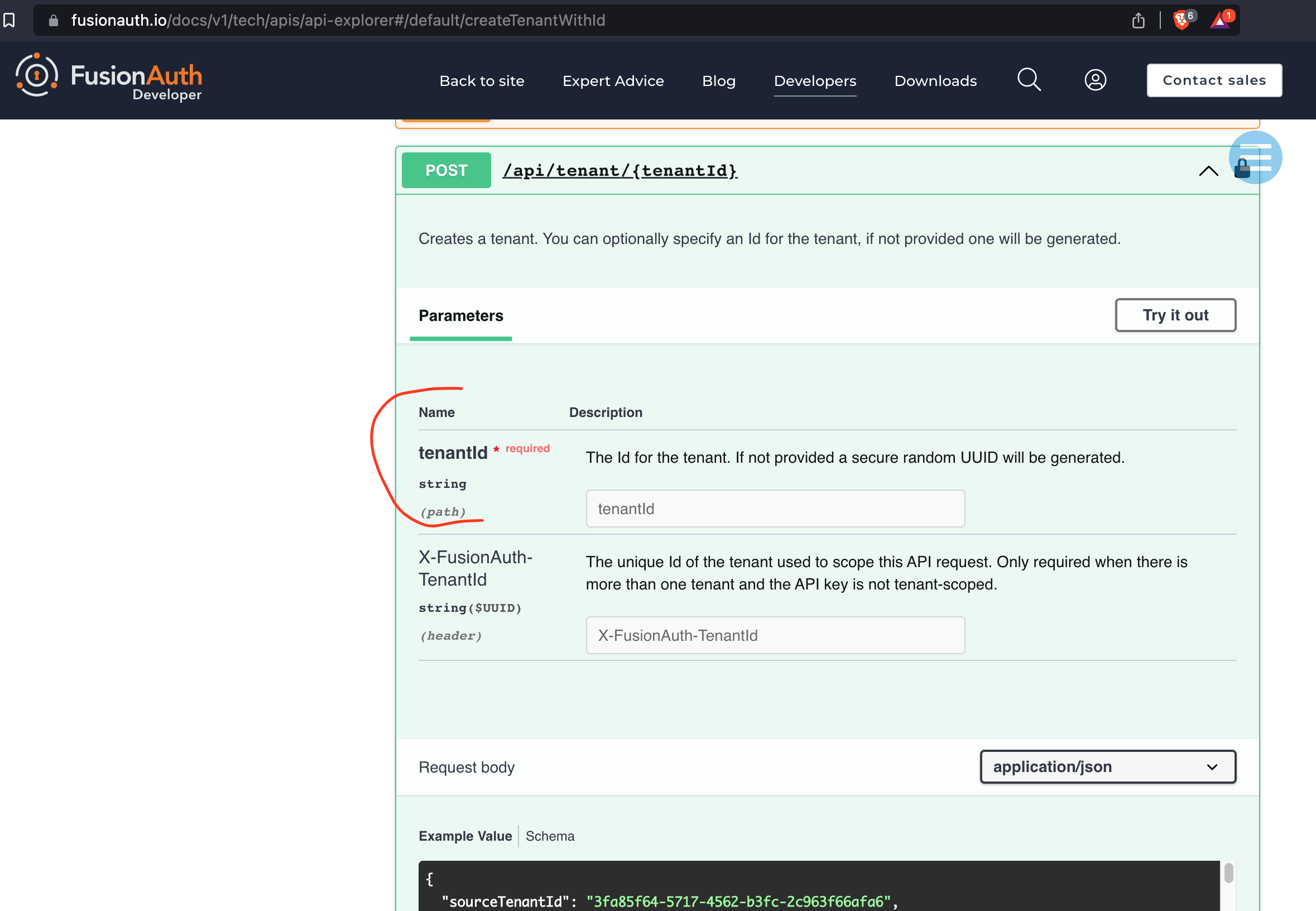Click the FusionAuth Developer logo
This screenshot has height=911, width=1316.
pos(108,79)
